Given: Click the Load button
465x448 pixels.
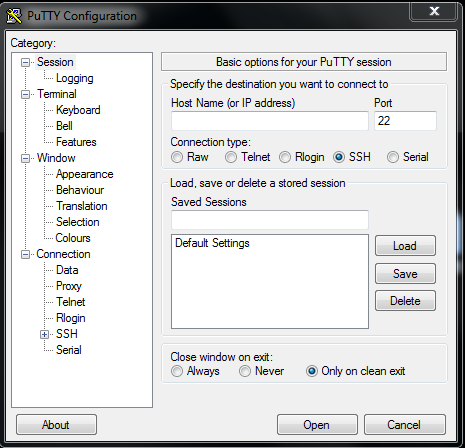Looking at the screenshot, I should tap(405, 246).
